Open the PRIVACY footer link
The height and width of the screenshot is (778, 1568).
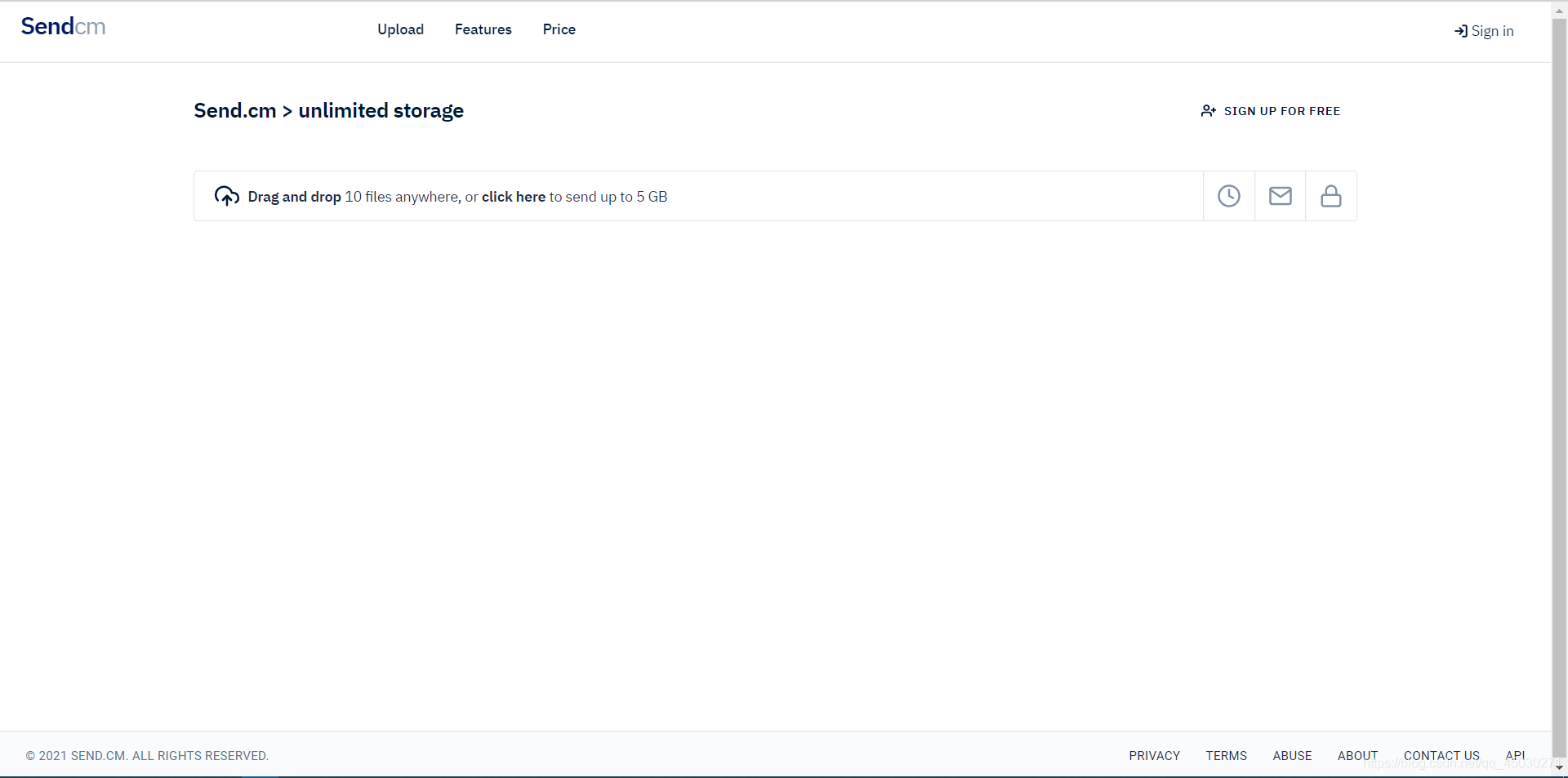pos(1155,756)
